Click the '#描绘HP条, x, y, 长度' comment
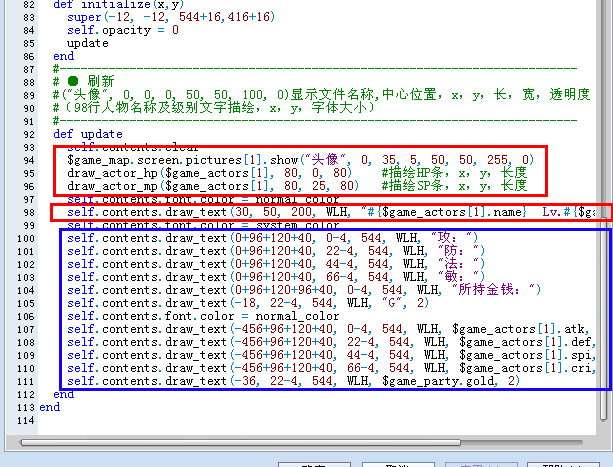 coord(454,173)
